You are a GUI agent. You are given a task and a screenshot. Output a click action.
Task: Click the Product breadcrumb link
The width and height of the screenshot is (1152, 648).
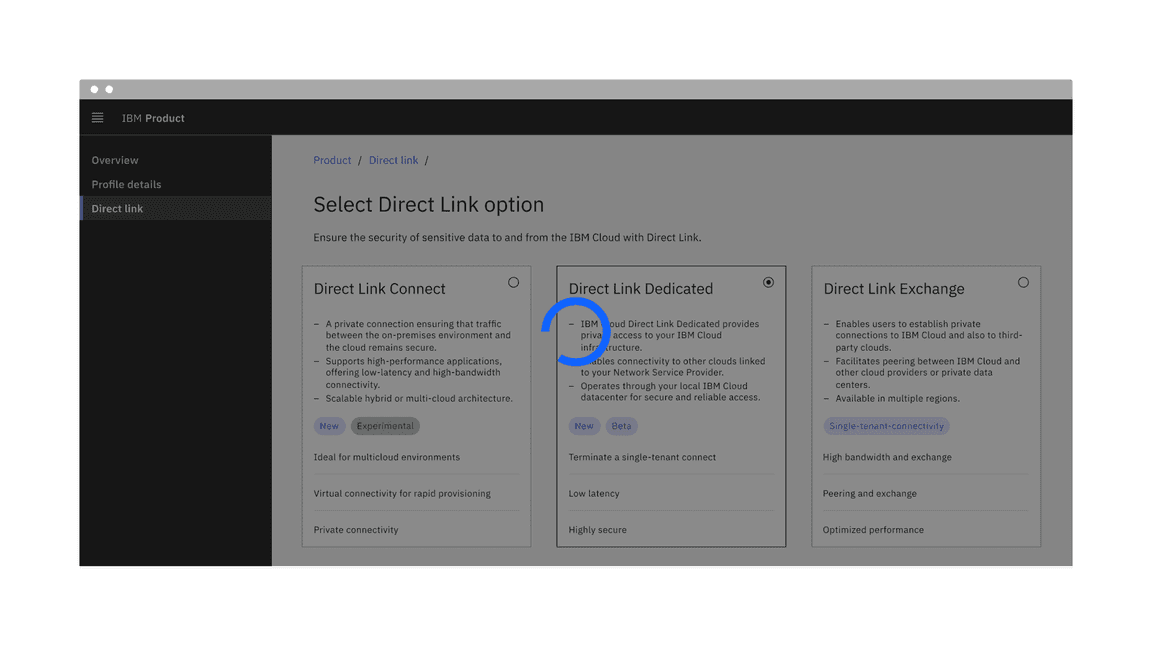click(x=332, y=160)
